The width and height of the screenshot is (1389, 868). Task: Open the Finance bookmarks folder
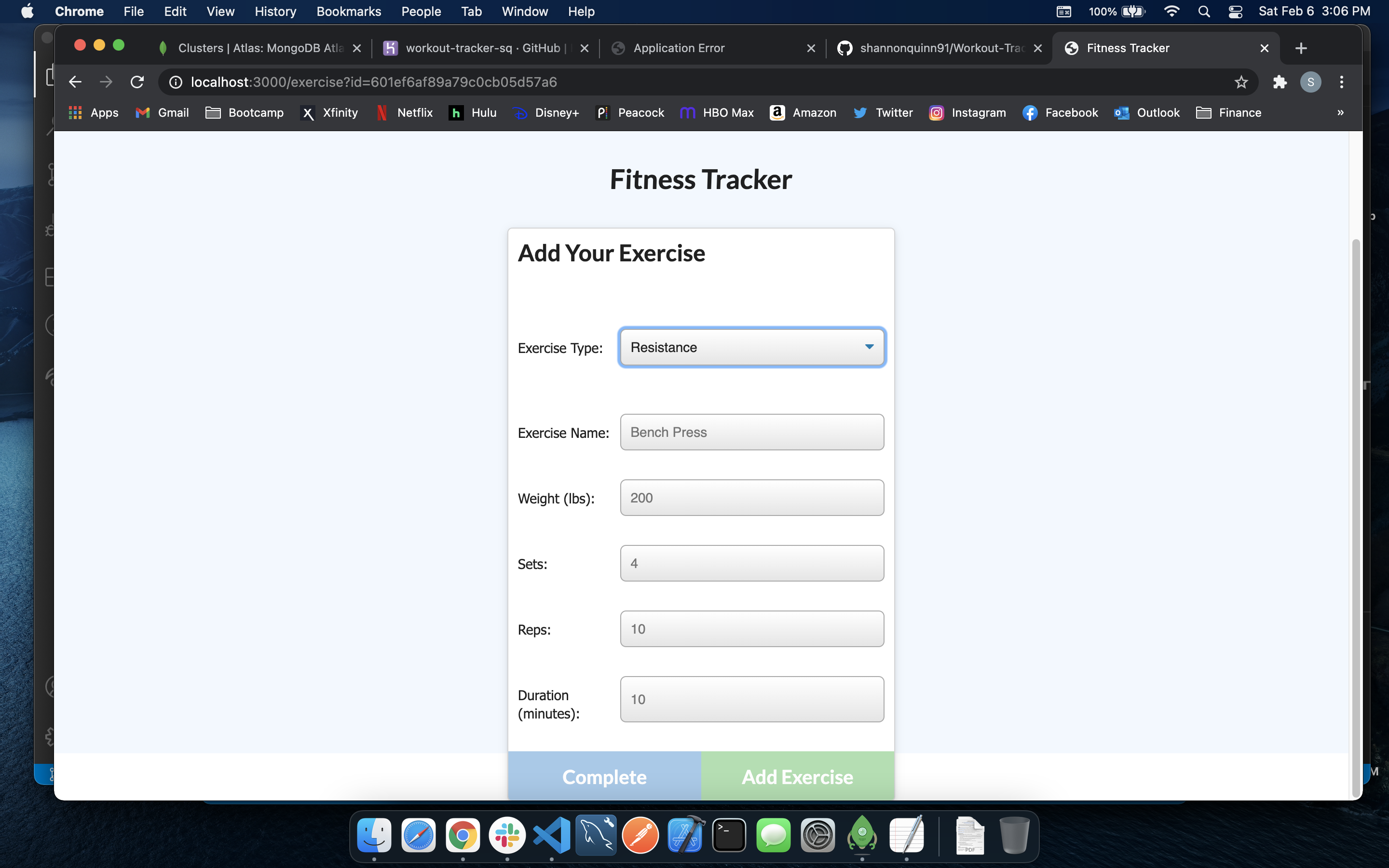pyautogui.click(x=1228, y=112)
